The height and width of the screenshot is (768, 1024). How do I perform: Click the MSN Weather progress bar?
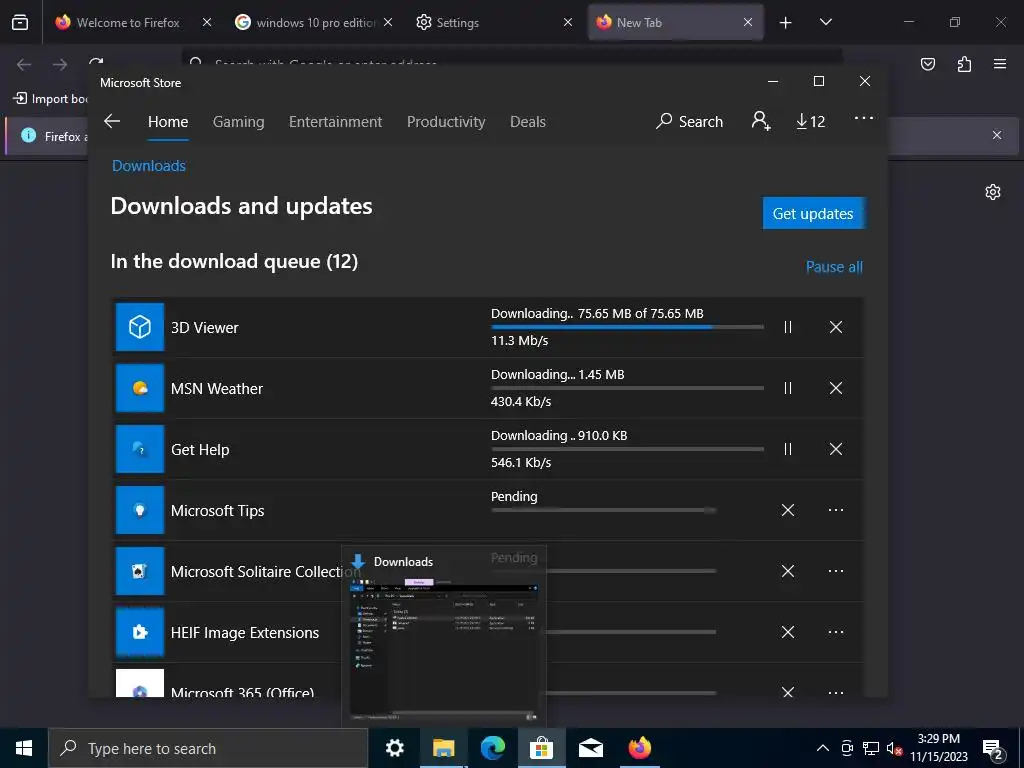[627, 388]
